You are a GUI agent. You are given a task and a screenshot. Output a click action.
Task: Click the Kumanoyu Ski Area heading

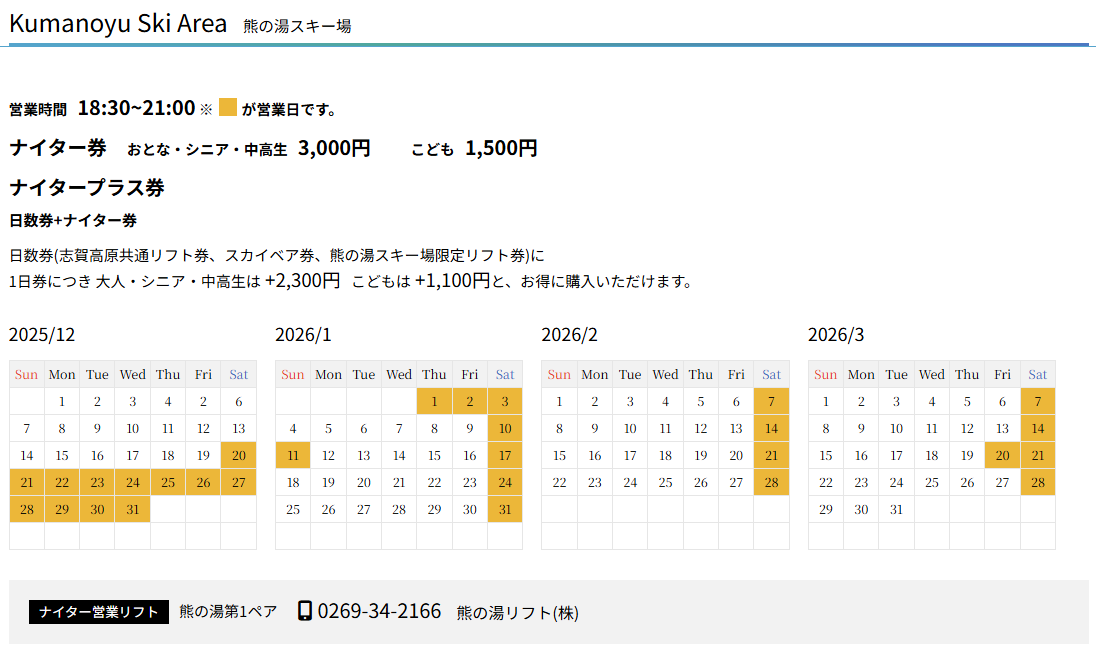(x=118, y=23)
